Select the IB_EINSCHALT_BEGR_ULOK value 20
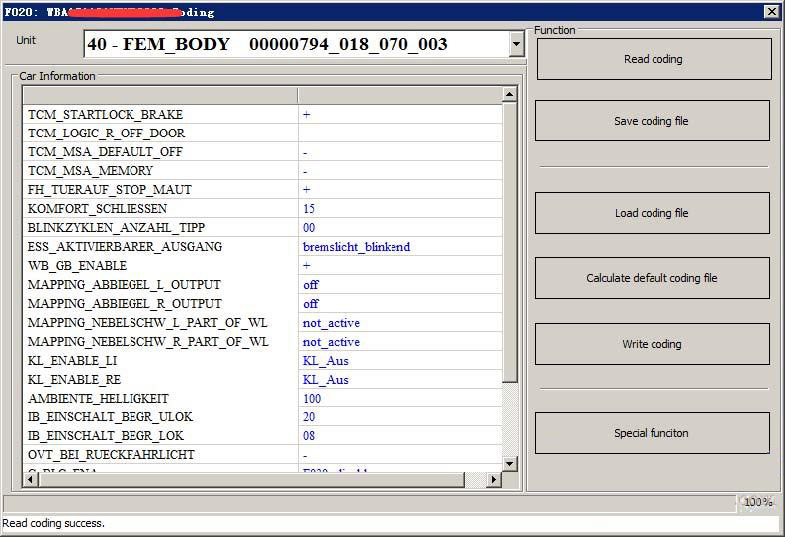 click(x=309, y=417)
